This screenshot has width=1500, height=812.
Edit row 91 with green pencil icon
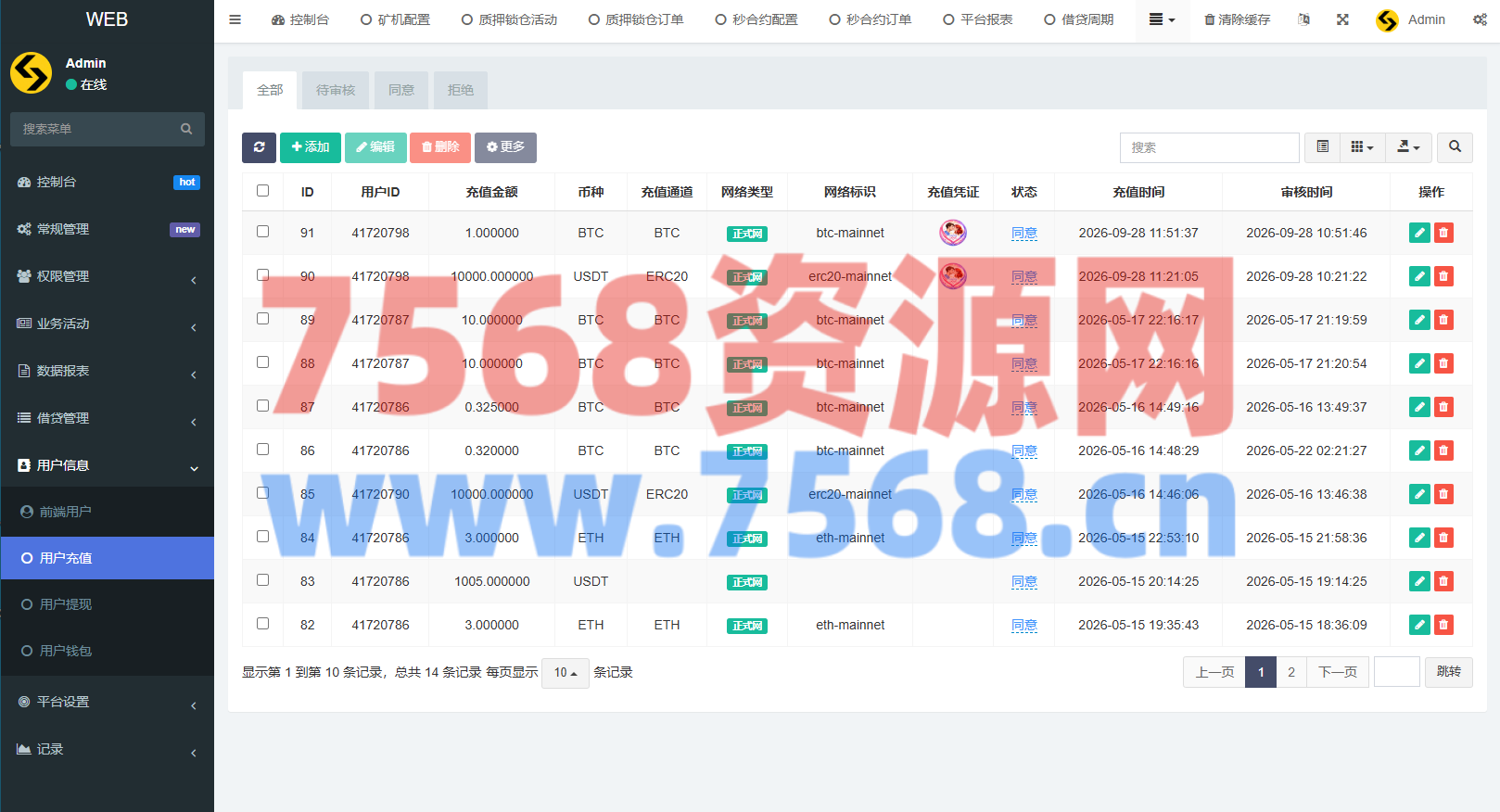pos(1419,233)
